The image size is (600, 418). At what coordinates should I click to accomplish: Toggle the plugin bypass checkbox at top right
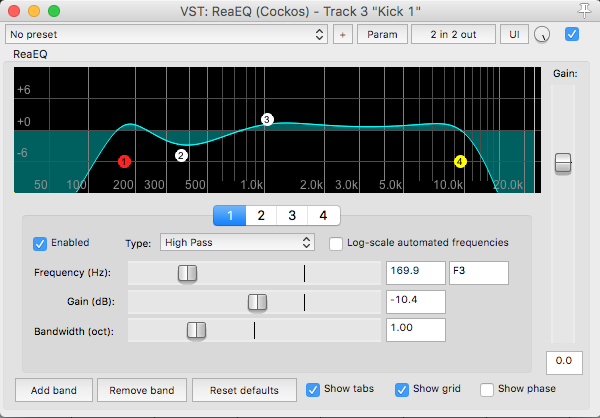[572, 34]
